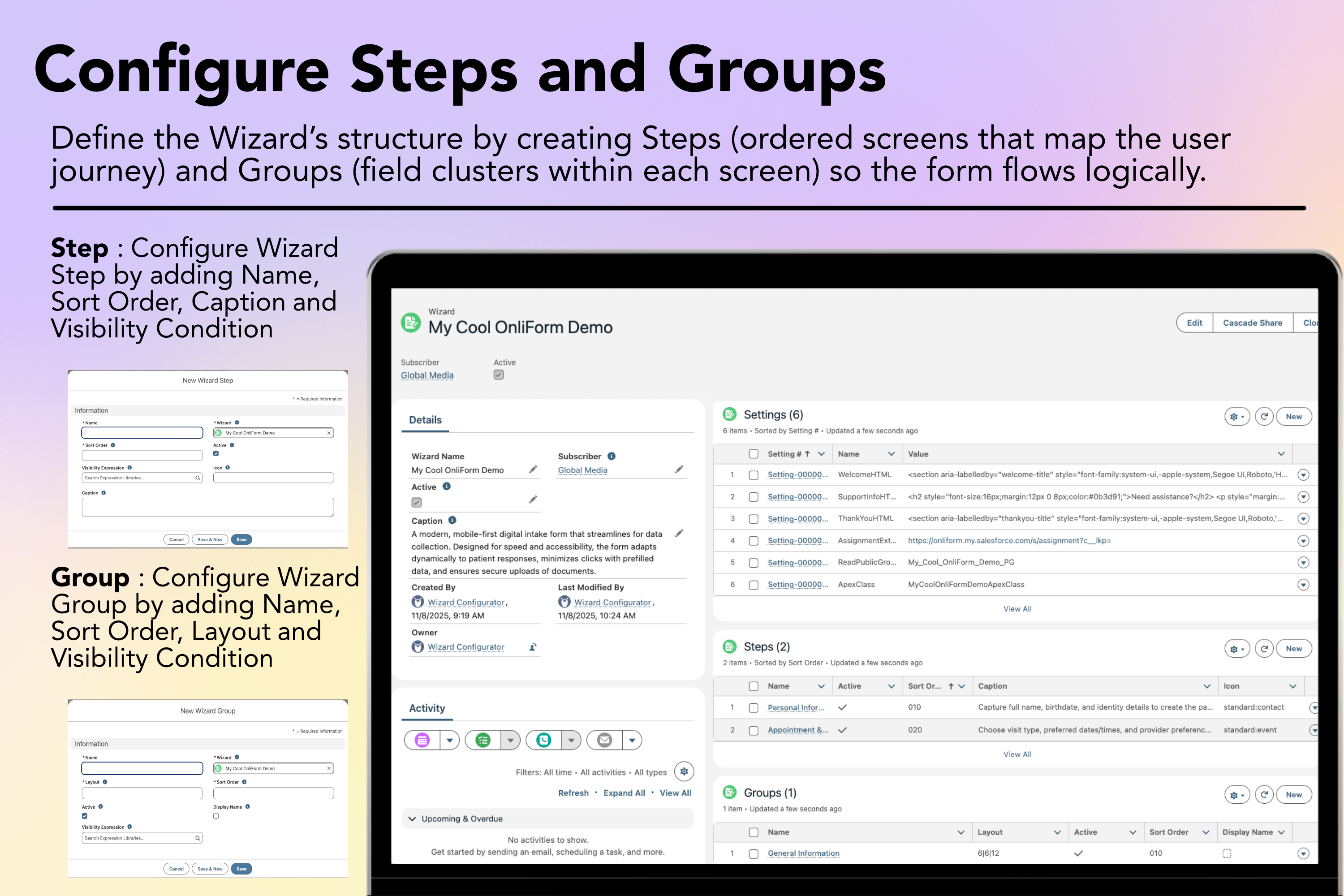Click Cascade Share button
1344x896 pixels.
(1253, 323)
